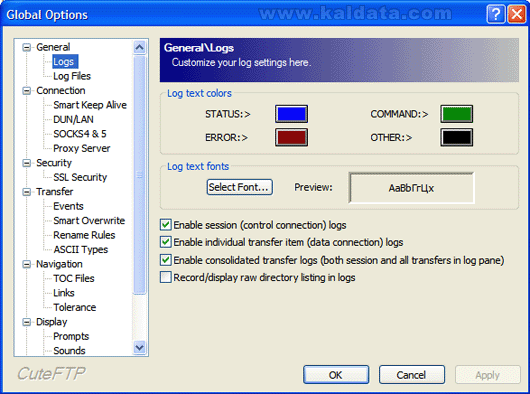This screenshot has height=394, width=530.
Task: Disable consolidated transfer logs checkbox
Action: [x=166, y=260]
